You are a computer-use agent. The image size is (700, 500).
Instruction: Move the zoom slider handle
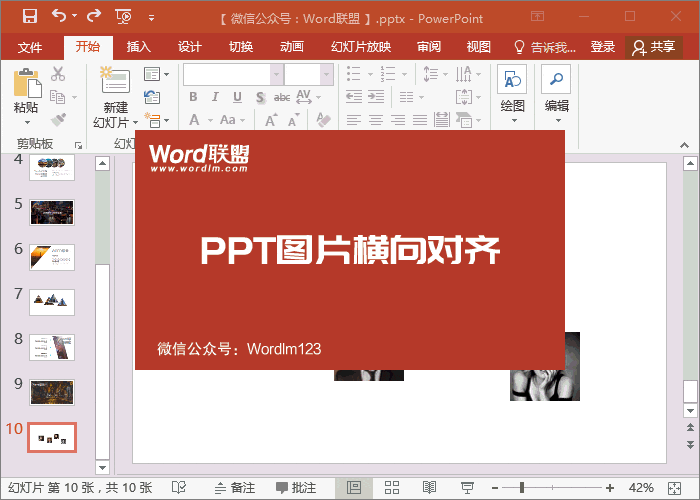[521, 488]
